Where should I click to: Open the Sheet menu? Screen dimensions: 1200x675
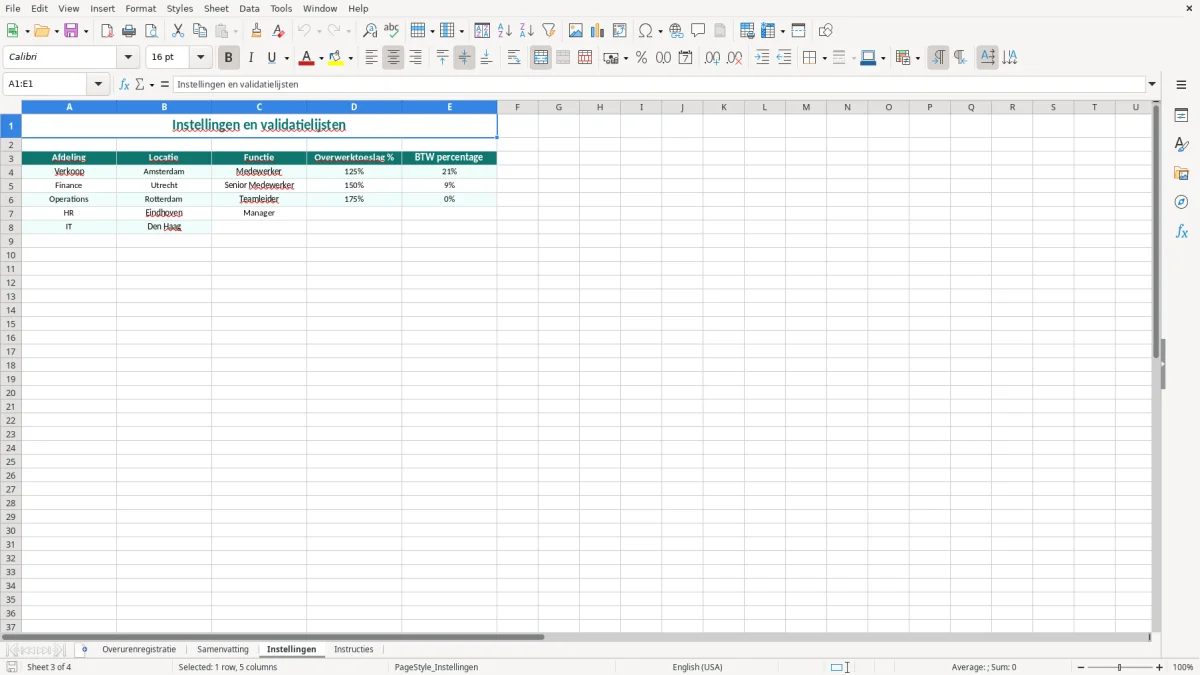pyautogui.click(x=216, y=8)
